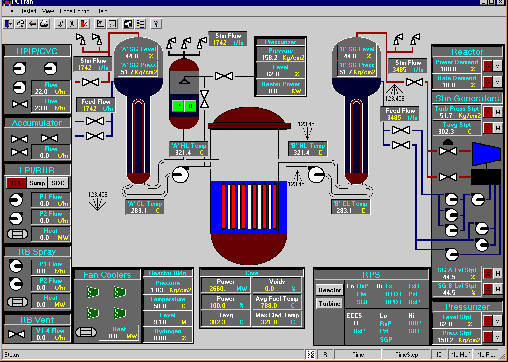Image resolution: width=508 pixels, height=362 pixels.
Task: Open the View menu
Action: pyautogui.click(x=48, y=11)
